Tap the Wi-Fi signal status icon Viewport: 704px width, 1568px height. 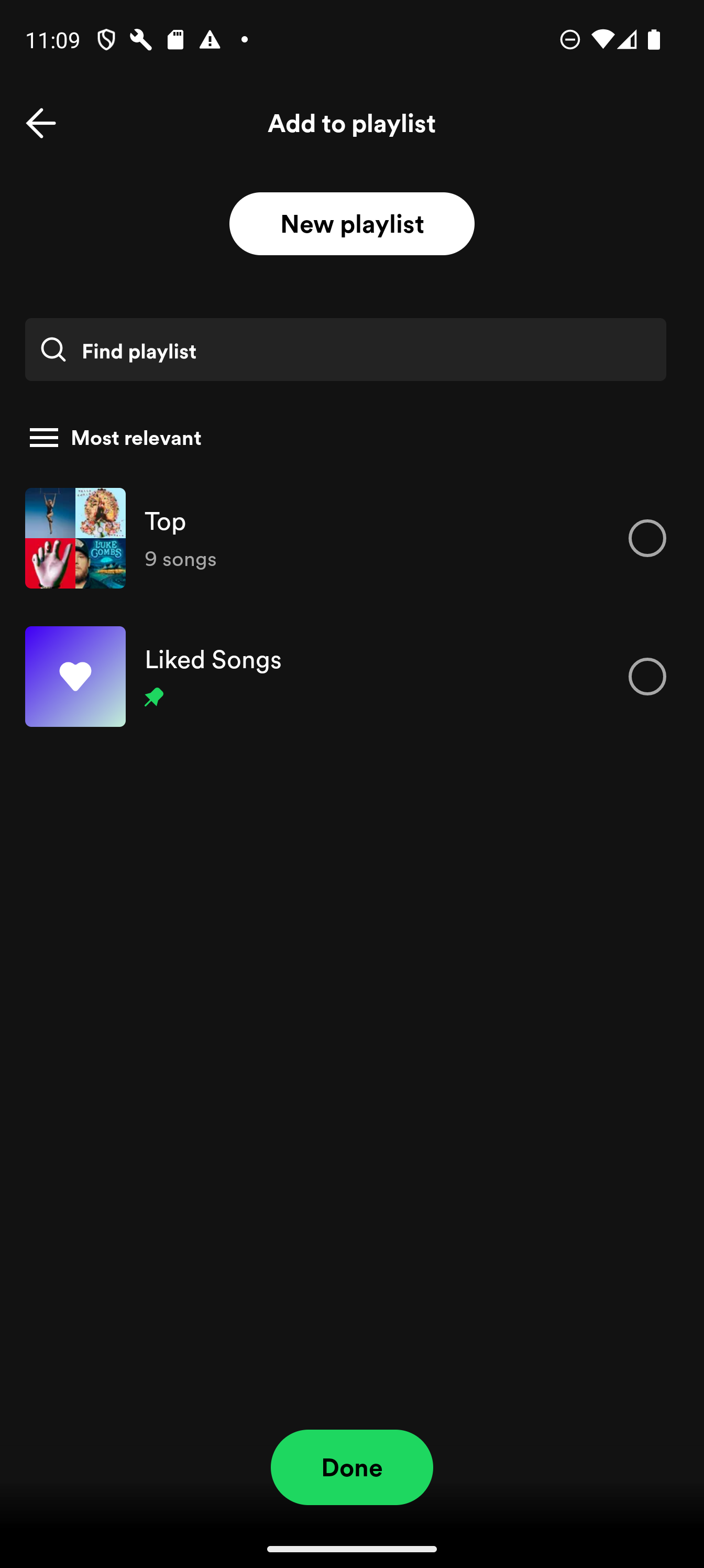(x=602, y=40)
